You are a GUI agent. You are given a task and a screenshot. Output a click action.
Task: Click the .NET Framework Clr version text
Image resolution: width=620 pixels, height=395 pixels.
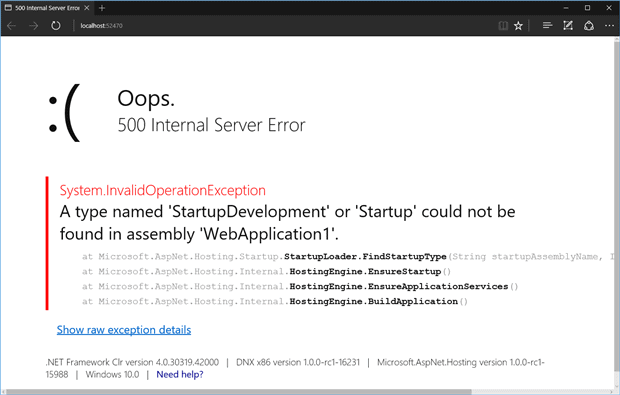click(x=132, y=362)
